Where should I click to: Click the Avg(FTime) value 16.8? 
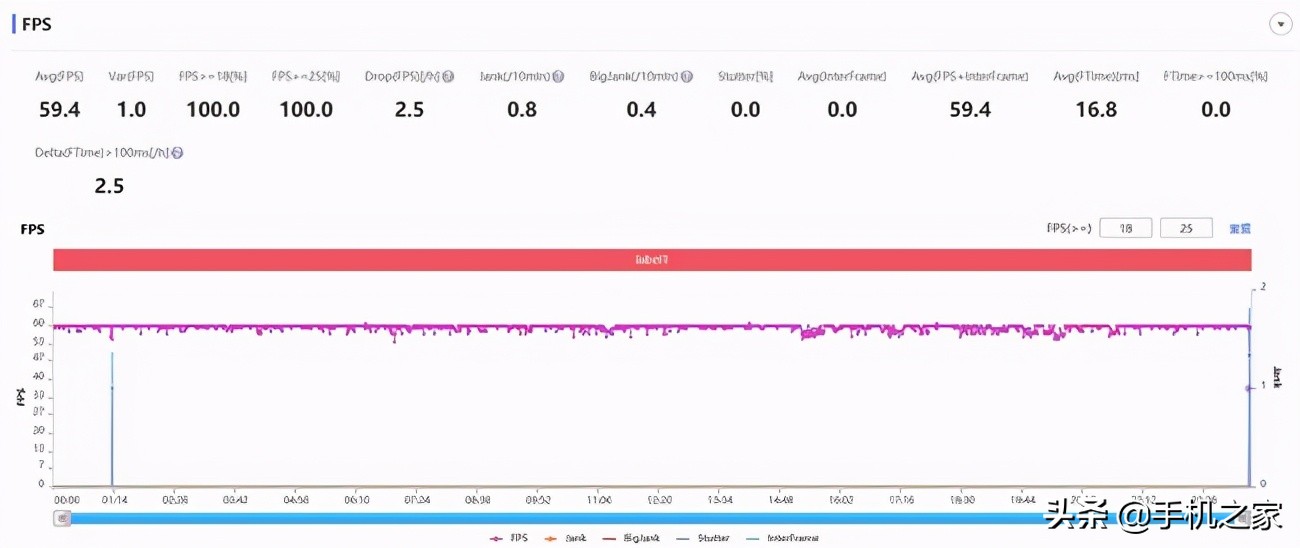tap(1096, 110)
